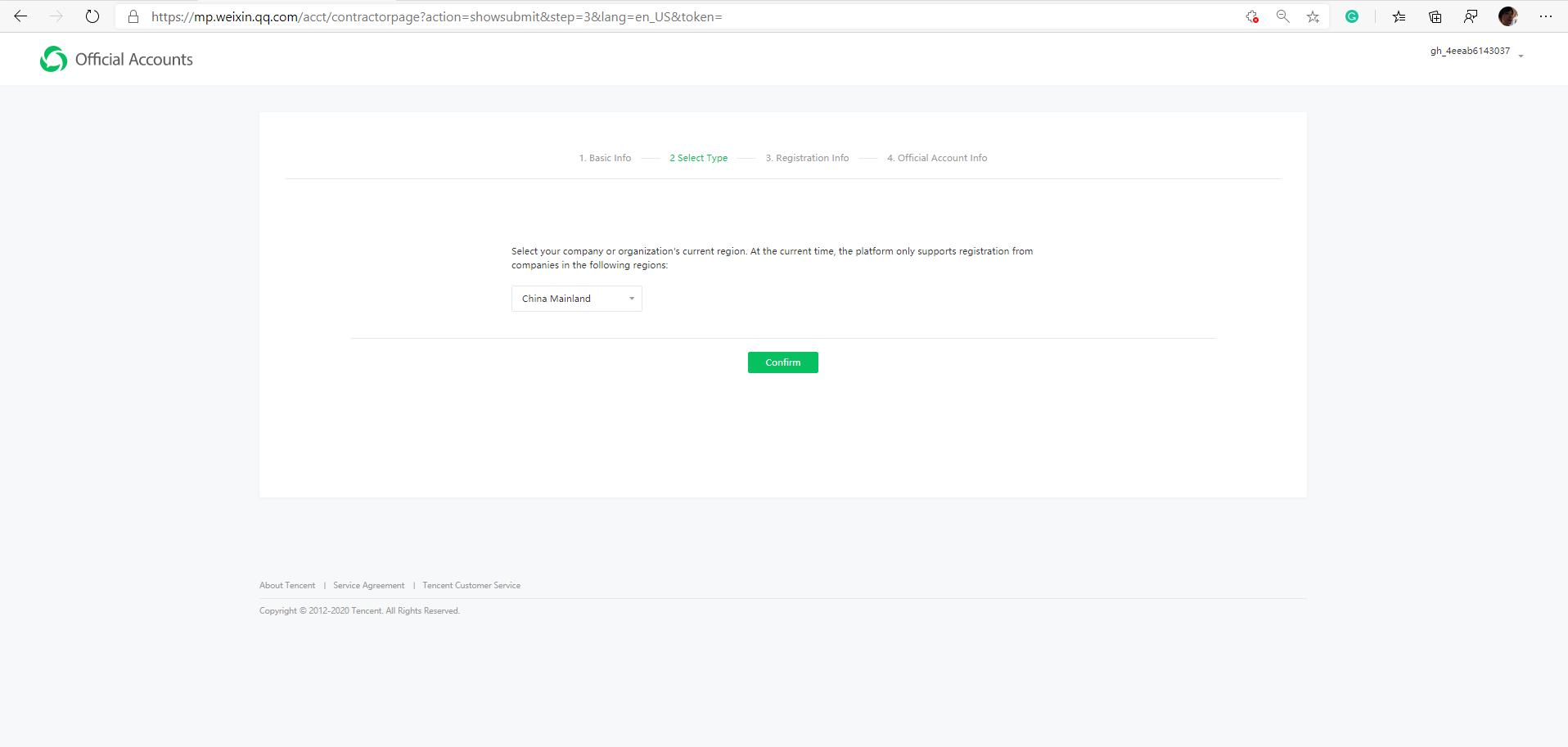Click the zoom out magnifier icon
This screenshot has width=1568, height=747.
pyautogui.click(x=1282, y=16)
